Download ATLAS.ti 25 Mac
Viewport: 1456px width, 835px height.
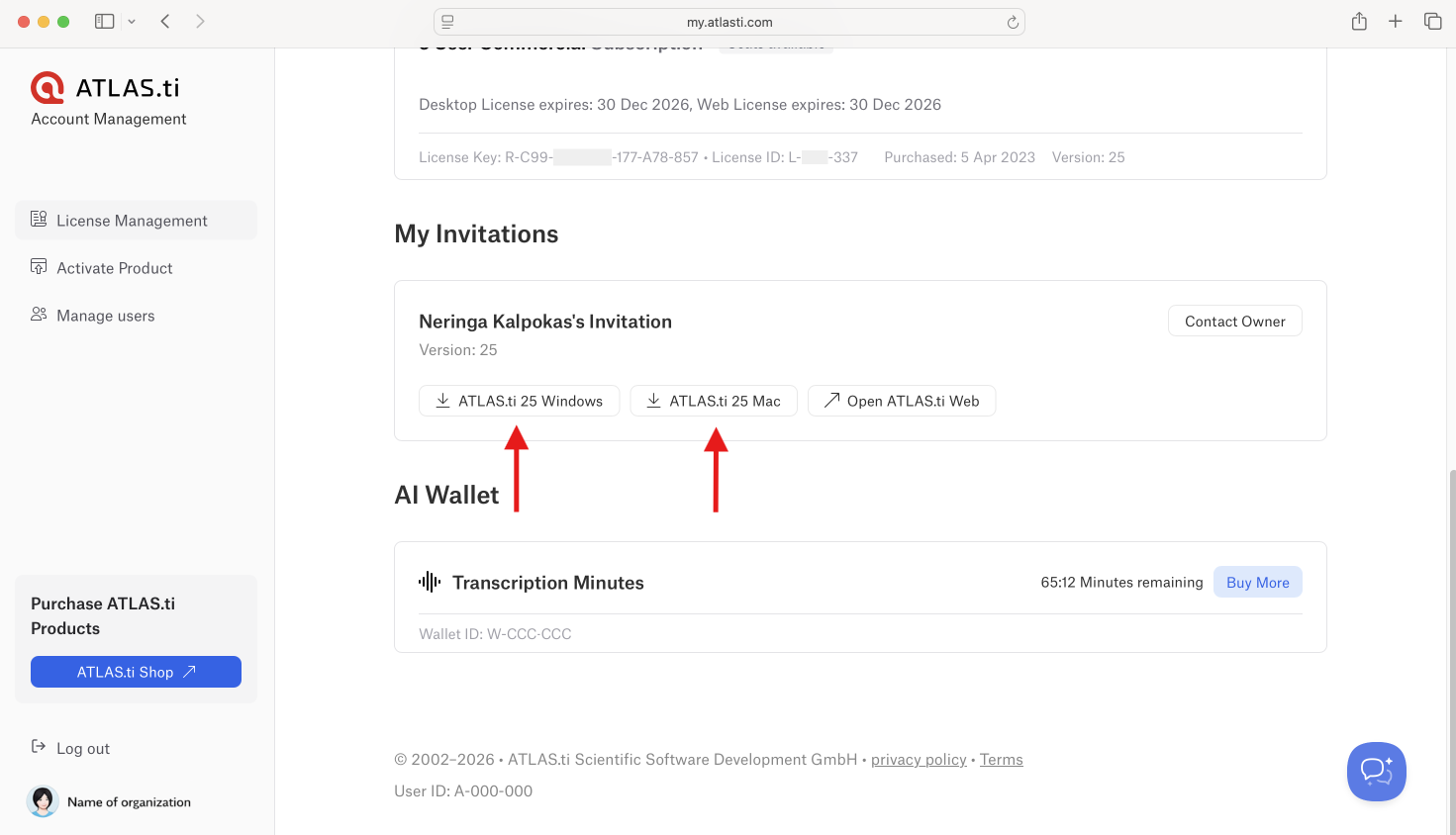coord(714,401)
